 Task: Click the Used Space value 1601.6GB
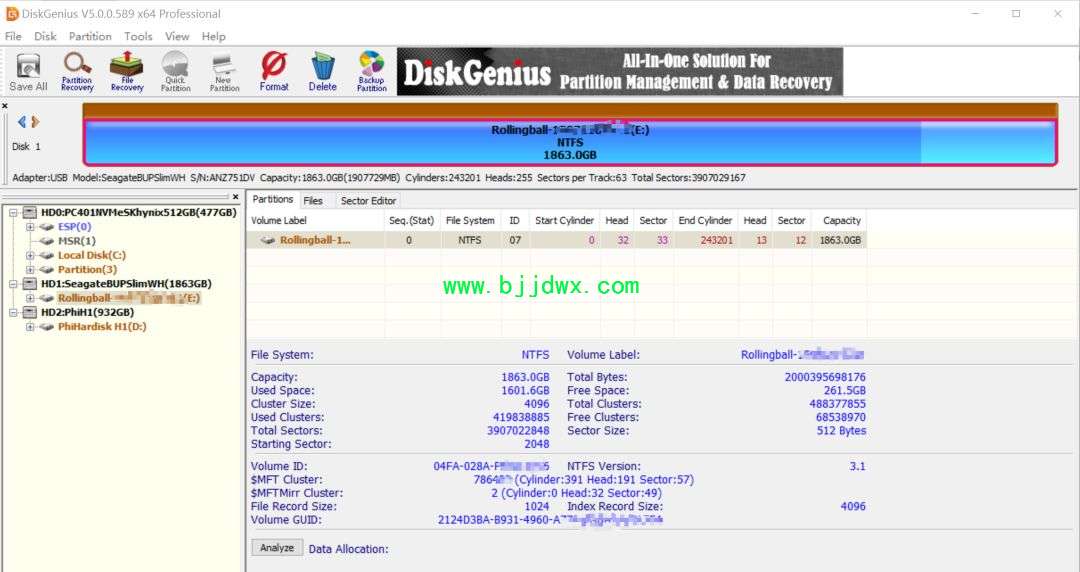click(525, 391)
